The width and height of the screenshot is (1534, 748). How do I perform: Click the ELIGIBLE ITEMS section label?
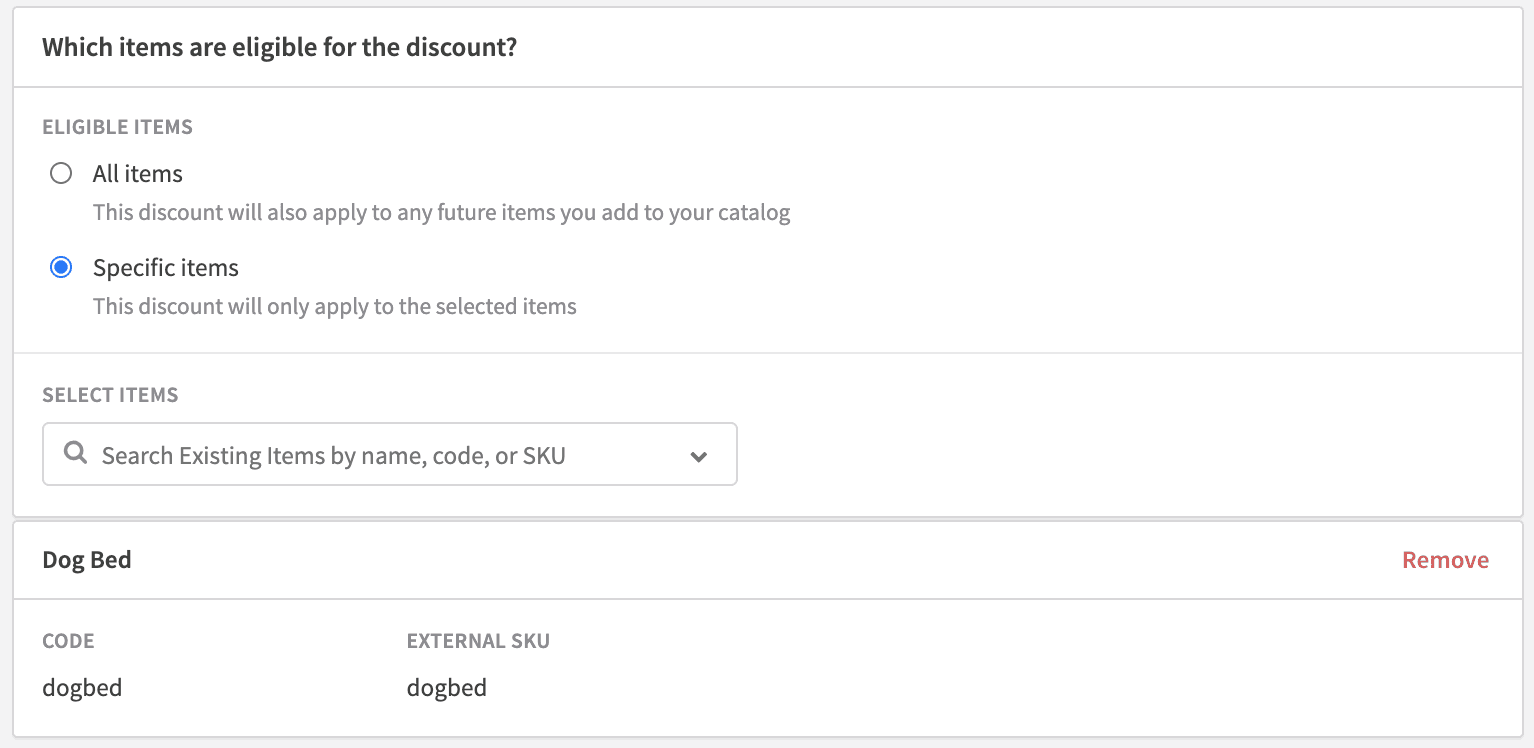pos(117,127)
